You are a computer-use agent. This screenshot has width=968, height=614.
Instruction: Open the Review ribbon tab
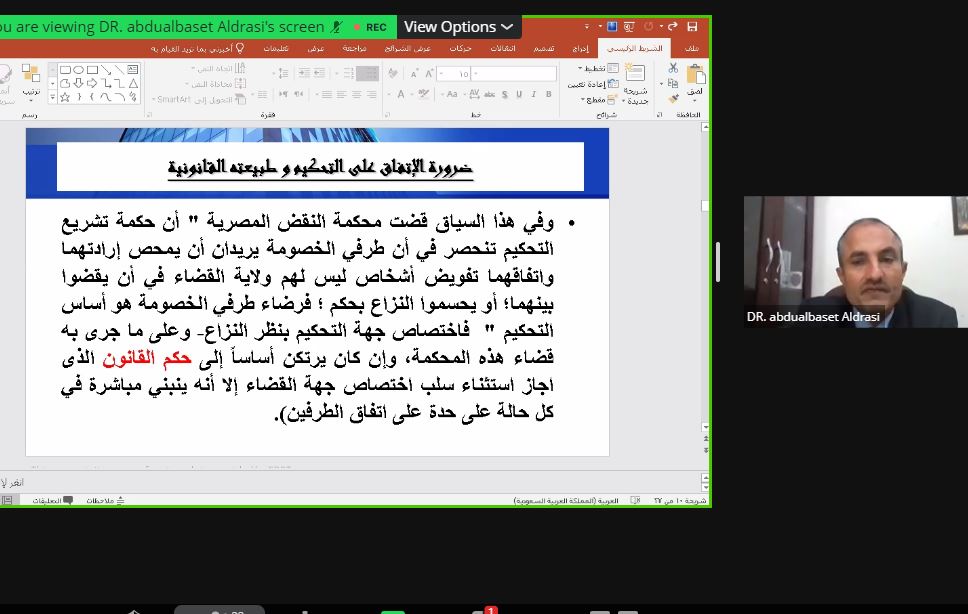(354, 48)
